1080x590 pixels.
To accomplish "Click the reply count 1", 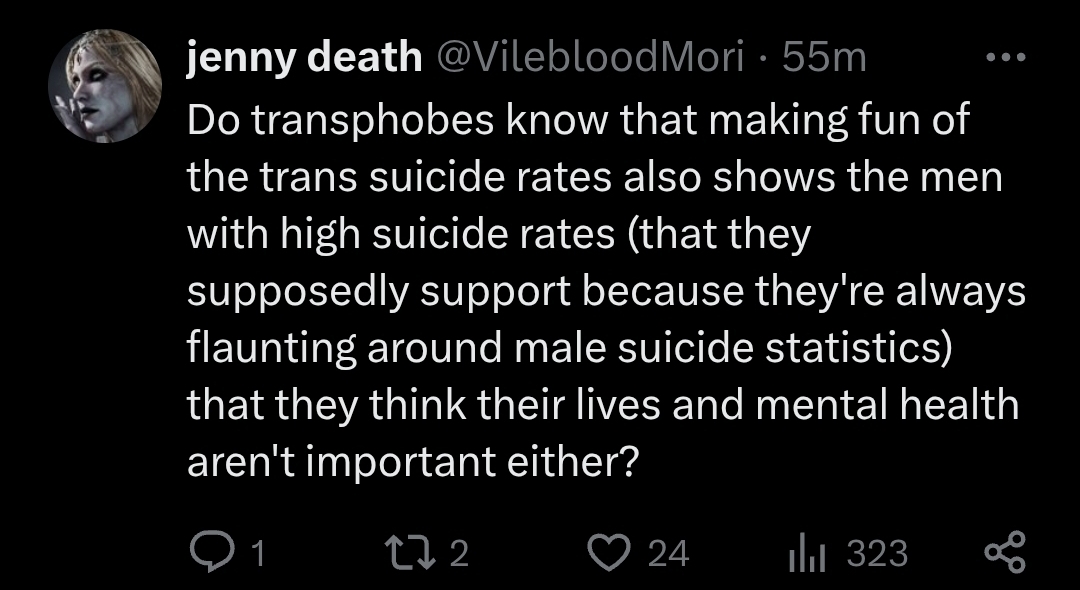I will click(258, 554).
